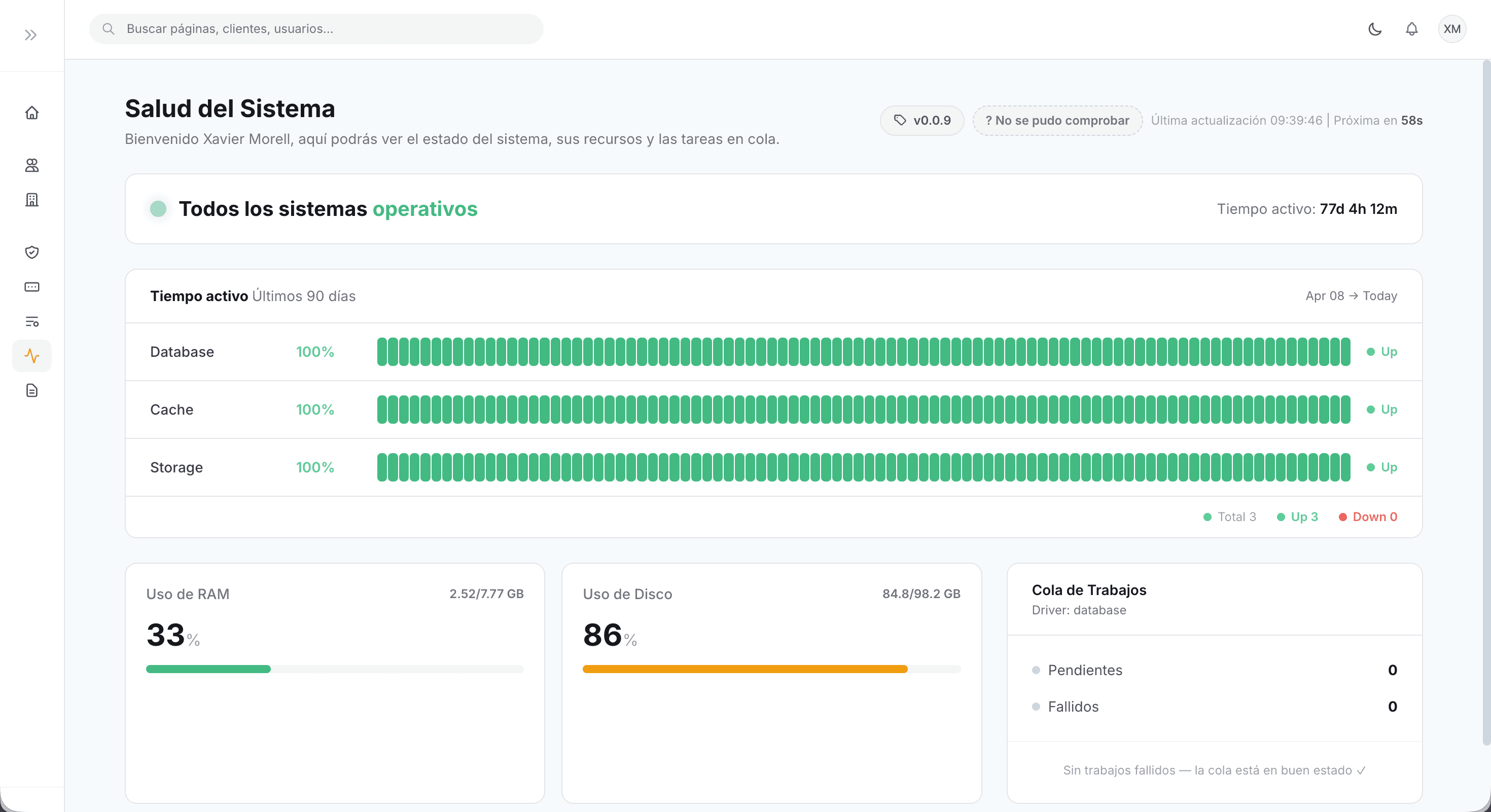Open the XM user avatar menu
Viewport: 1491px width, 812px height.
[1451, 29]
